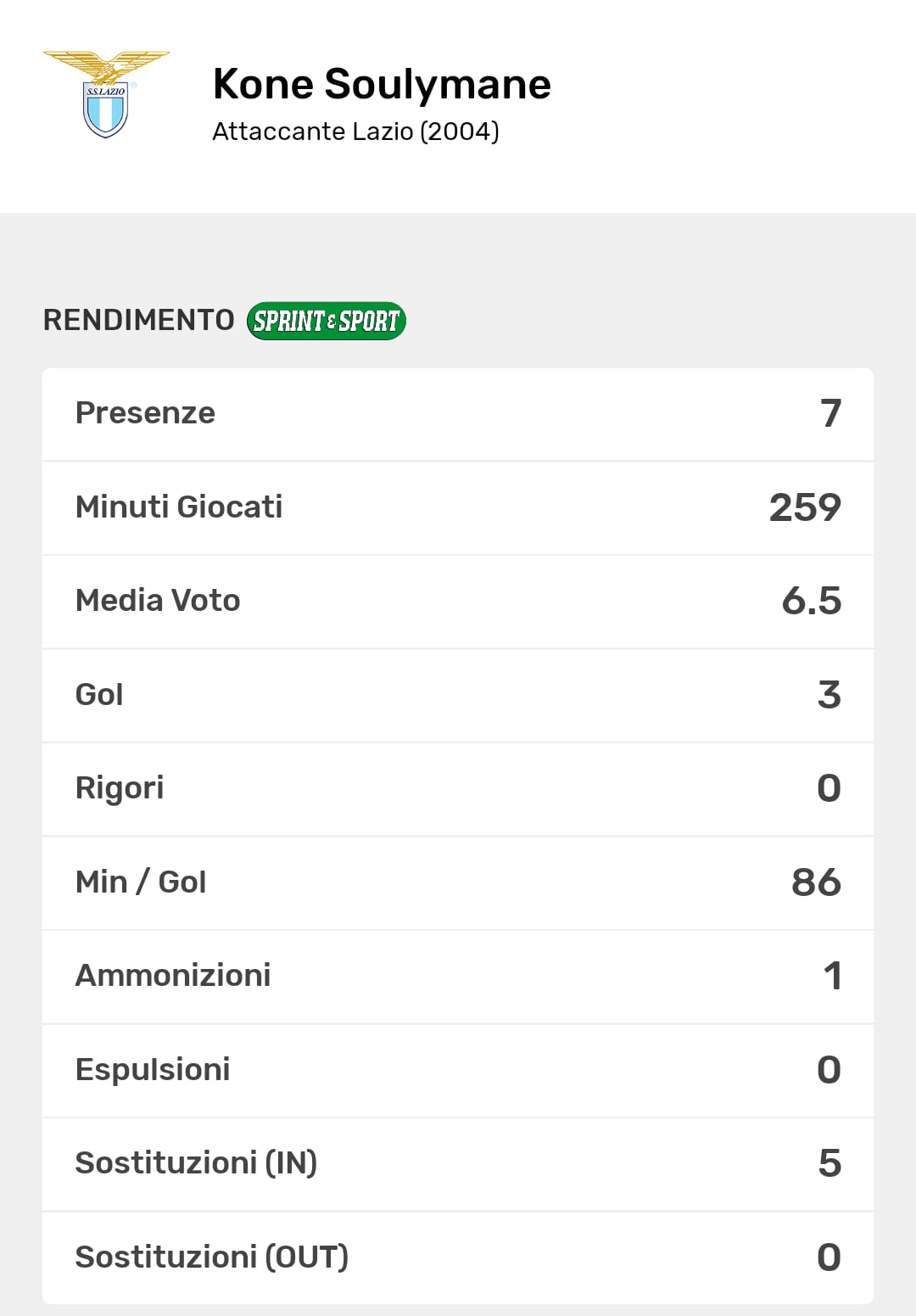Click the minutes played value 259
The width and height of the screenshot is (916, 1316).
point(805,507)
